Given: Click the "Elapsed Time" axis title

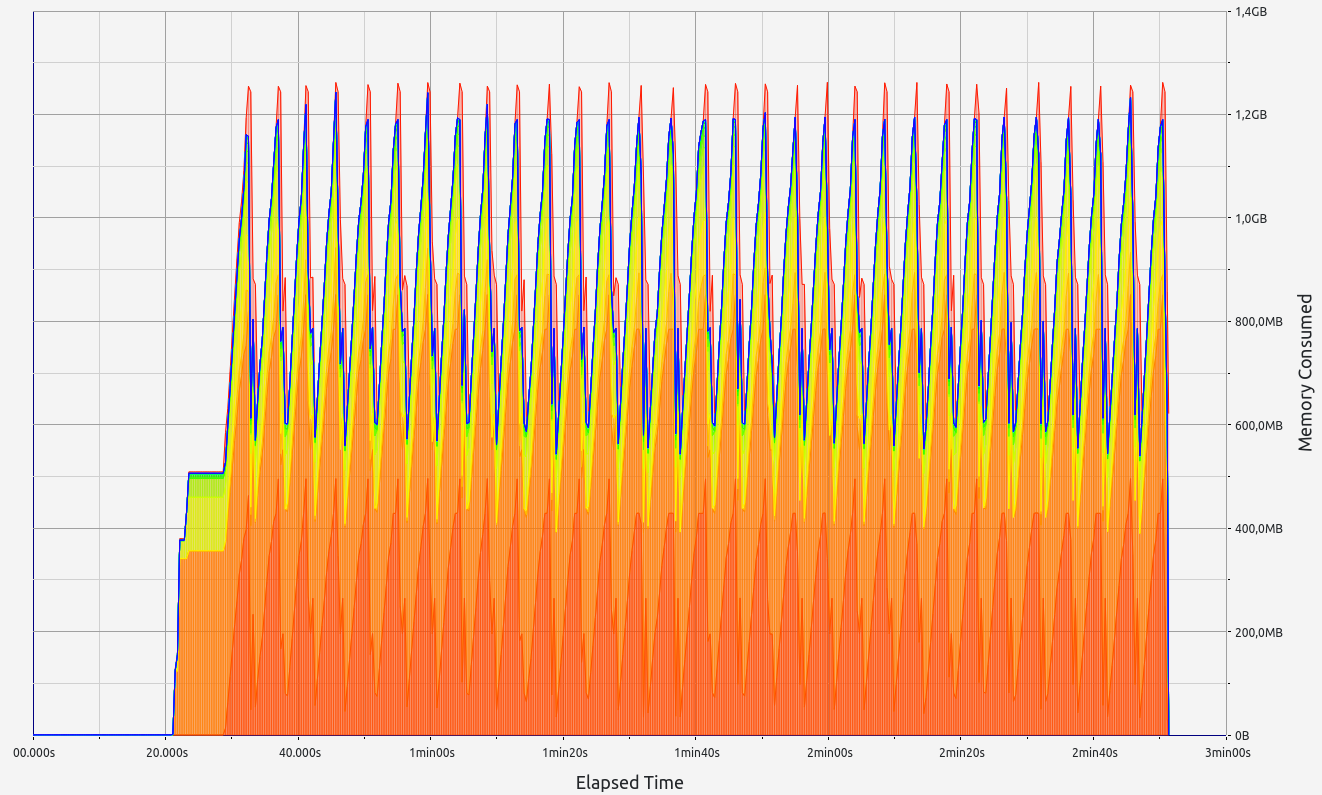Looking at the screenshot, I should click(x=629, y=783).
